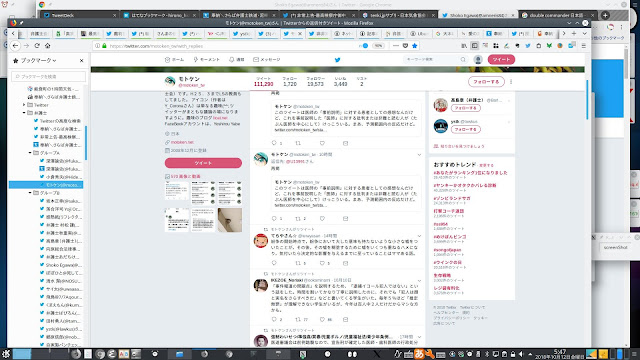Close the bookmarks sidebar with X
This screenshot has width=640, height=360.
(x=81, y=60)
